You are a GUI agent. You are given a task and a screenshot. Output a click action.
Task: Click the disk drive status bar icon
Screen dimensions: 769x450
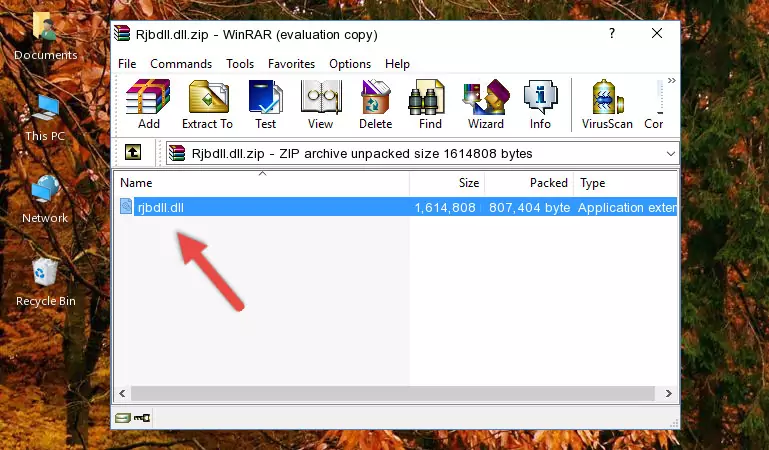tap(123, 418)
